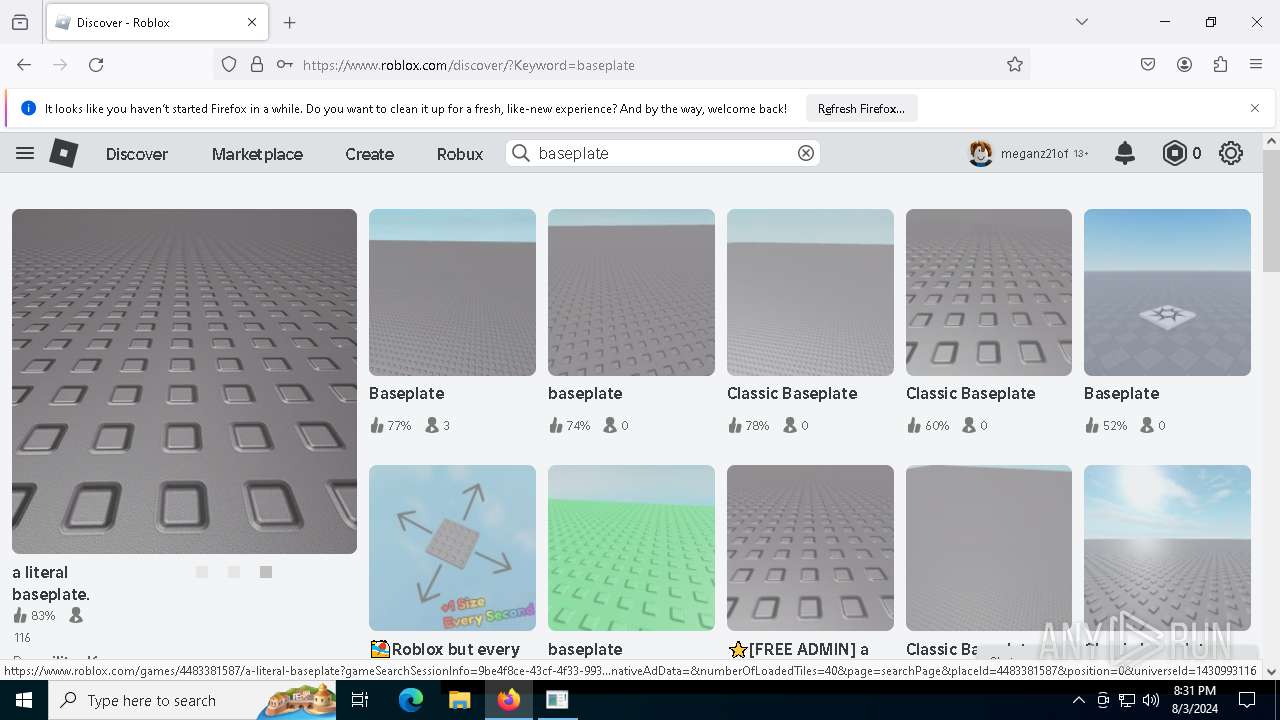This screenshot has width=1280, height=720.
Task: Show hidden system tray icons
Action: [1078, 700]
